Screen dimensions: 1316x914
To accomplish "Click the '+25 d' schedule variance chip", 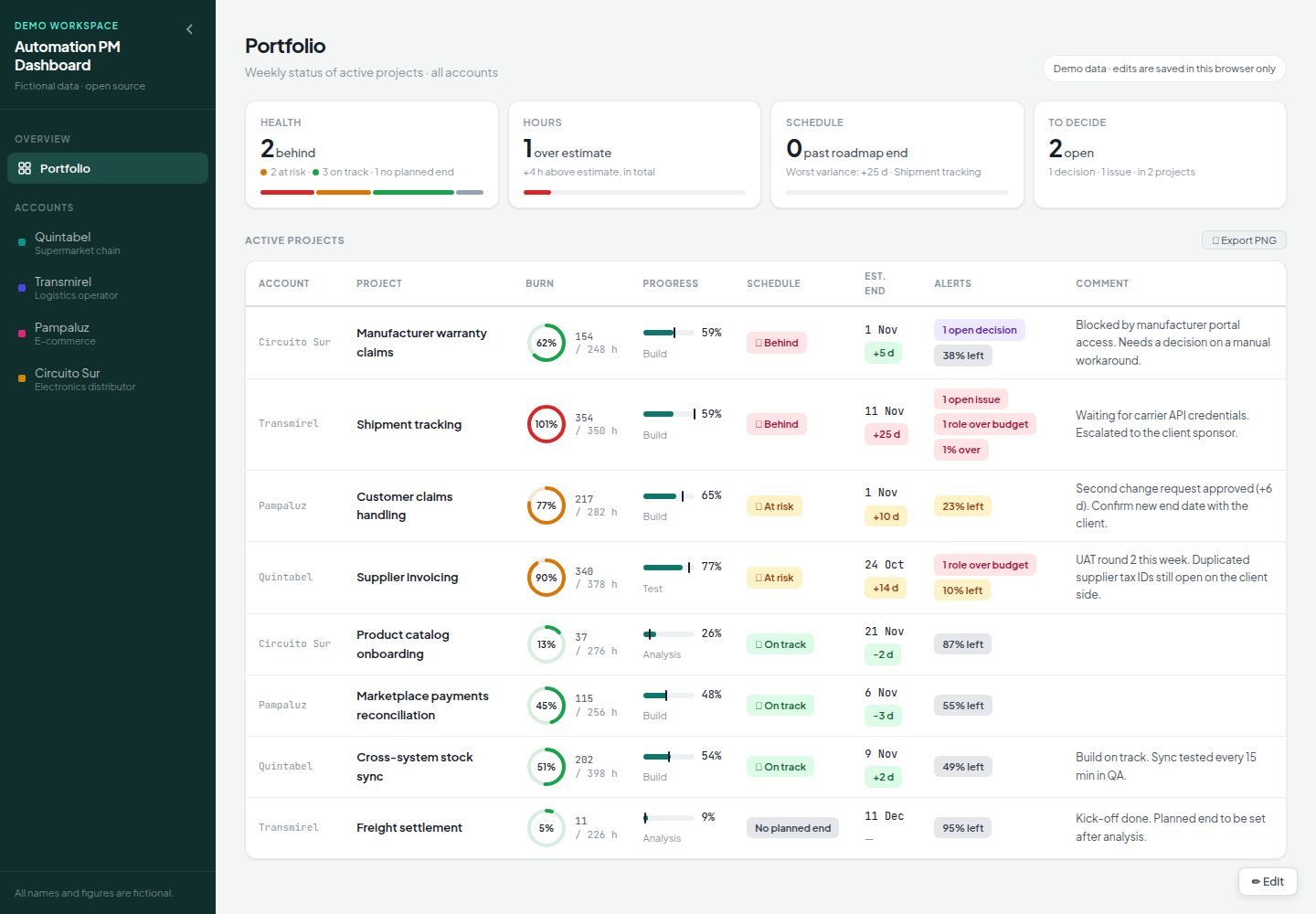I will pos(886,434).
